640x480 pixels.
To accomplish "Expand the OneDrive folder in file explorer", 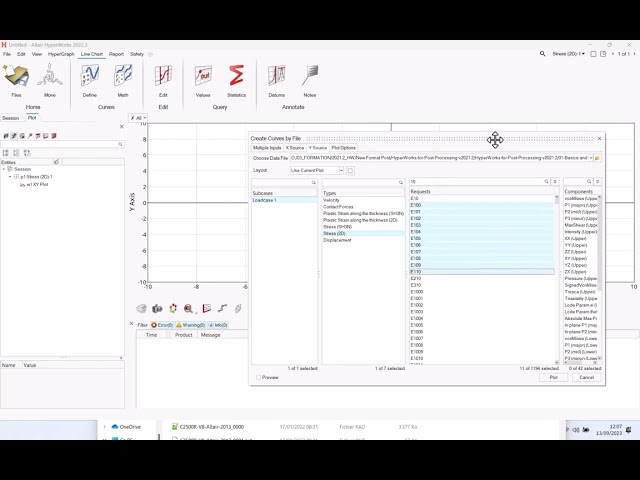I will pyautogui.click(x=105, y=427).
